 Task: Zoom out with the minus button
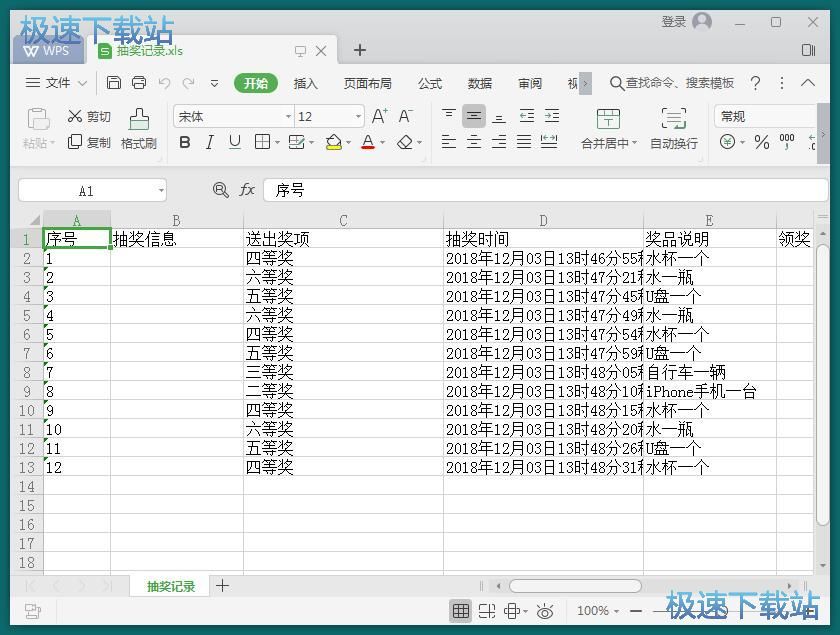click(636, 611)
